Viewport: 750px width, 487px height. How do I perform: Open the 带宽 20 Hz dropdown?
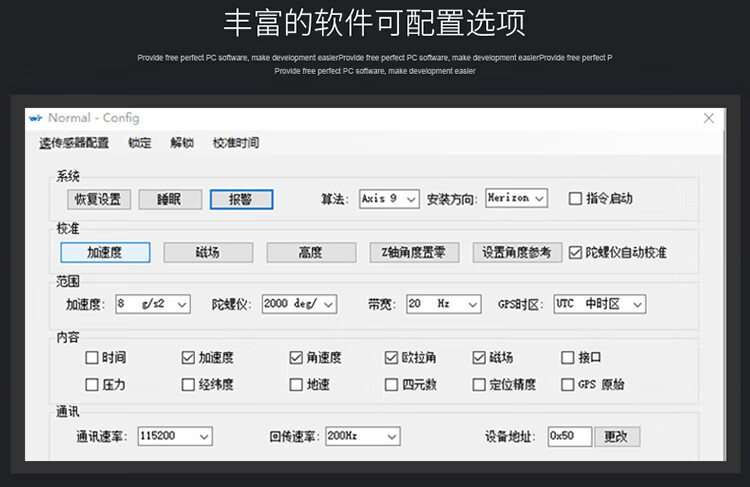[x=444, y=304]
